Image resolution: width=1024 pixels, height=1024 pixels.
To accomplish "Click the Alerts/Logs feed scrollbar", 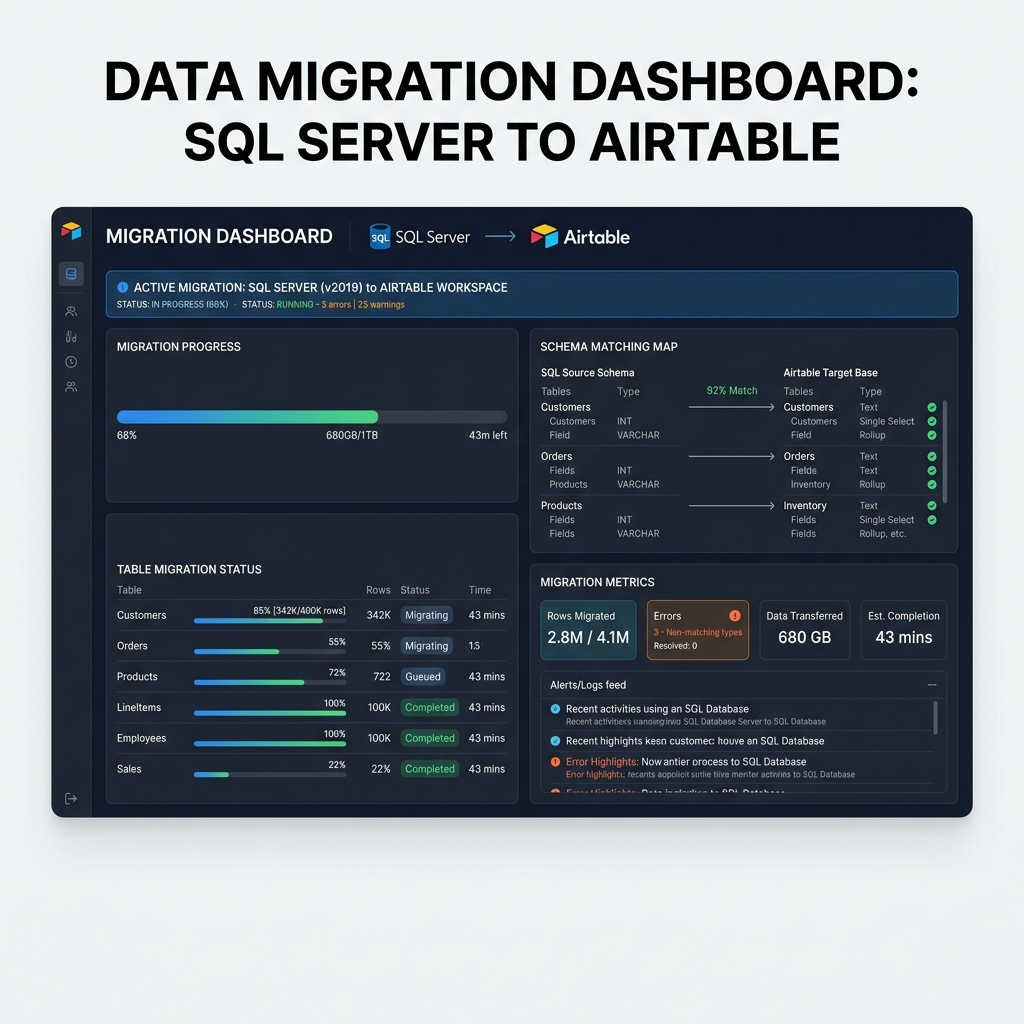I will pyautogui.click(x=936, y=718).
